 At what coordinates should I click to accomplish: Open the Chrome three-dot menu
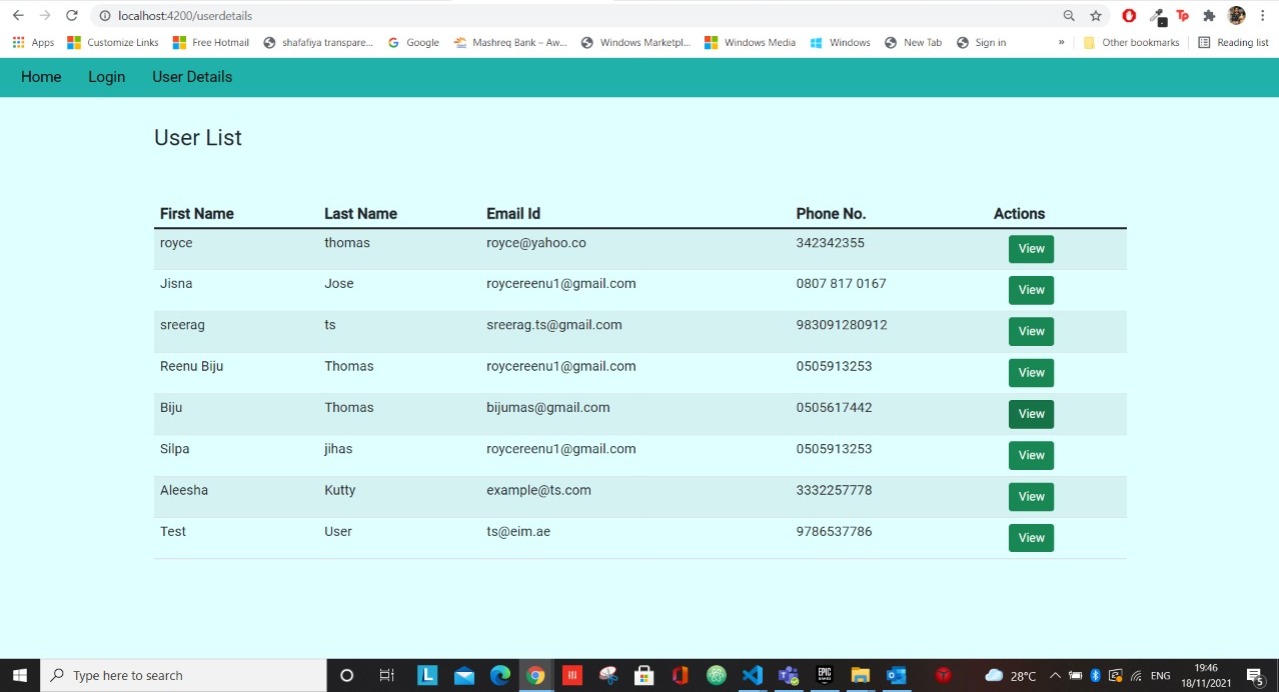(1262, 16)
